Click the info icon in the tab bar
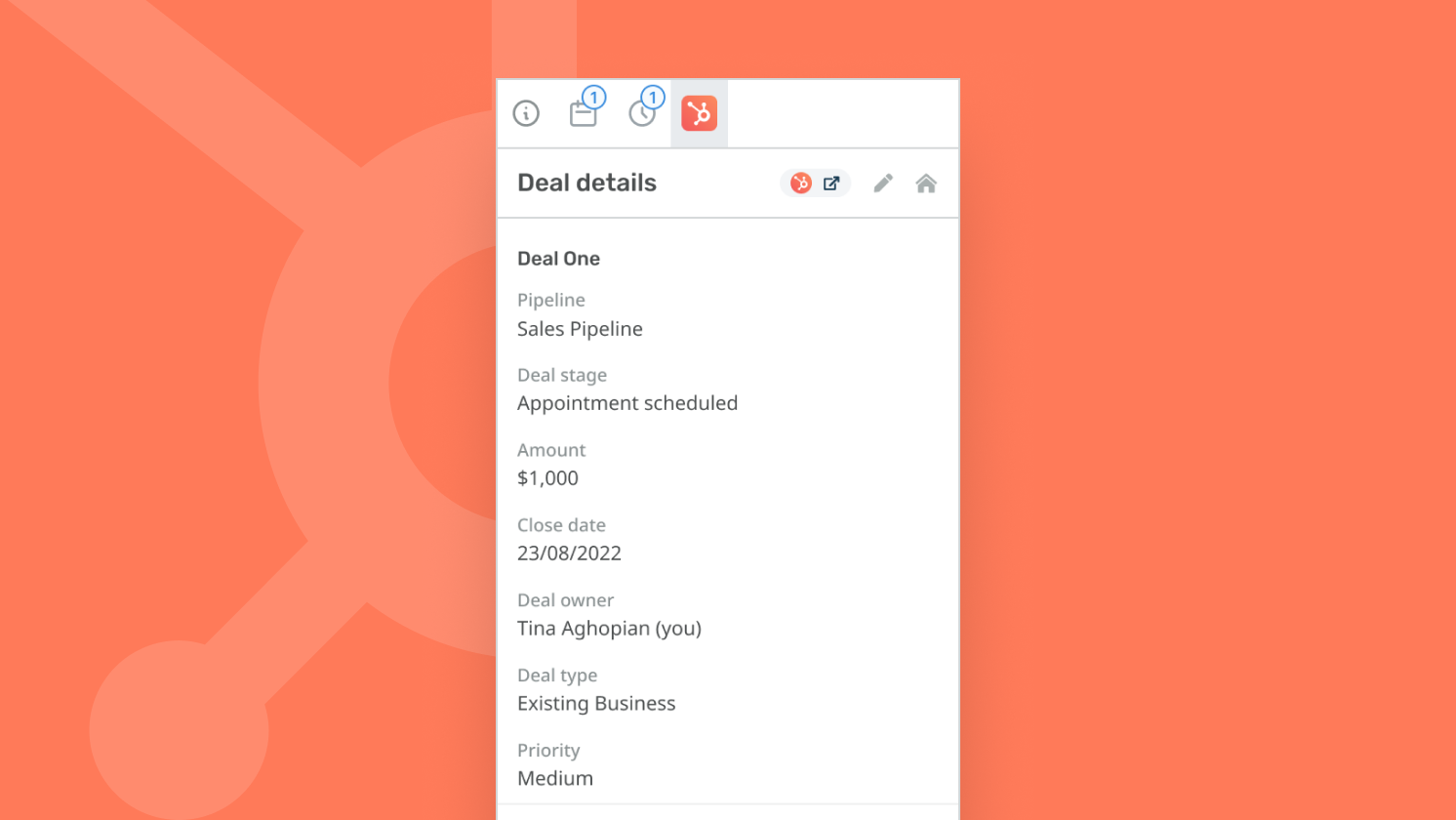 [526, 113]
